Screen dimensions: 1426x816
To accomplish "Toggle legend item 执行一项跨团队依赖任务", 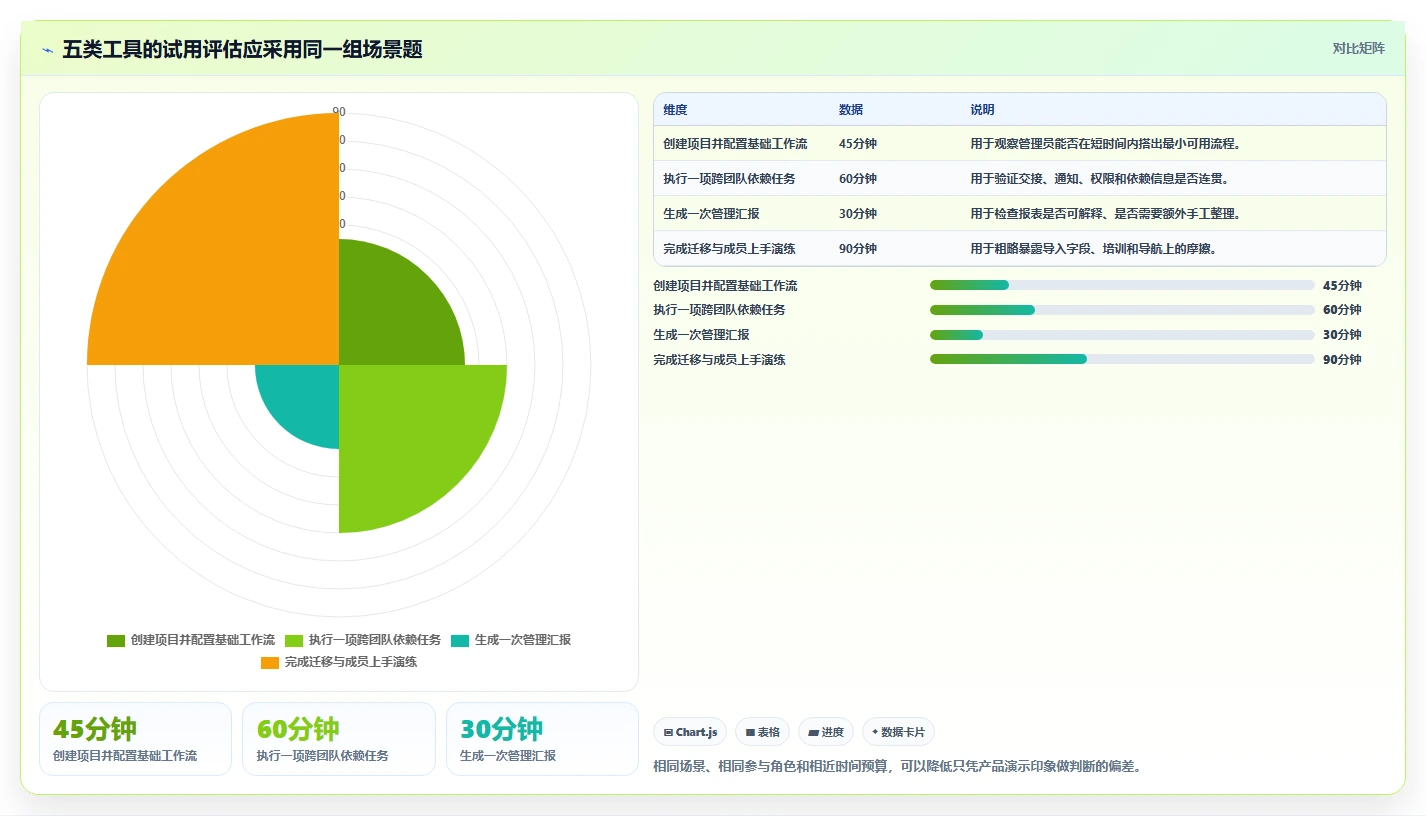I will 363,640.
